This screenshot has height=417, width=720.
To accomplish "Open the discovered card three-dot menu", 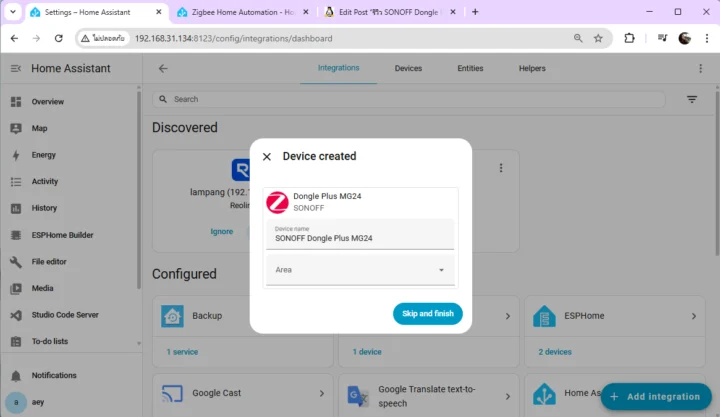I will [x=501, y=168].
